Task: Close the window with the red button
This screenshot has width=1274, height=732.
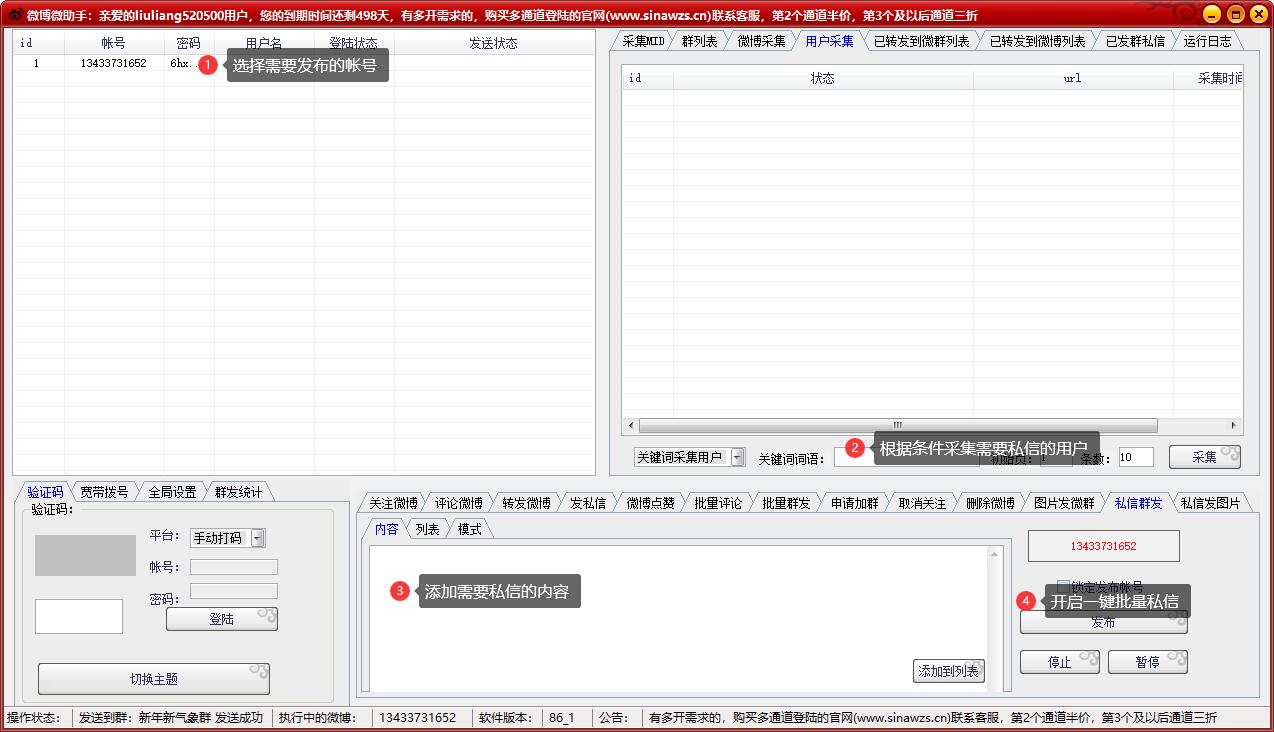Action: (1258, 14)
